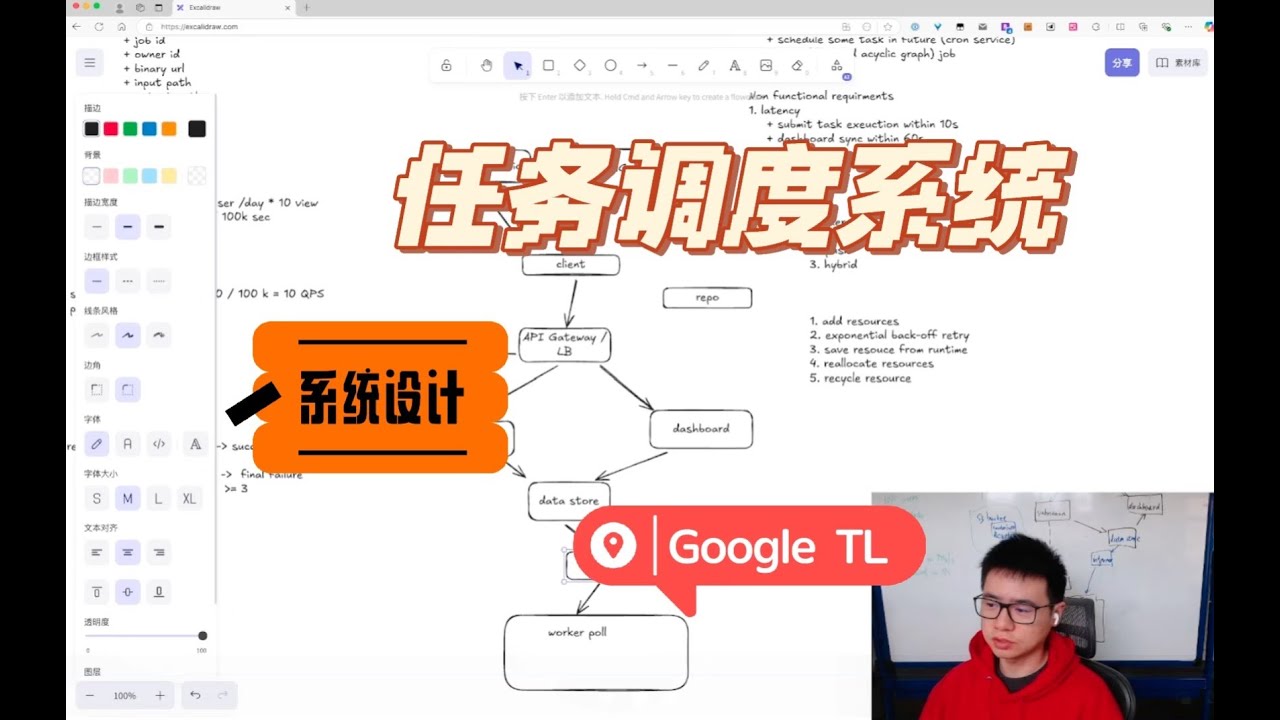Open the Excalidraw hamburger main menu
The height and width of the screenshot is (720, 1280).
click(x=89, y=63)
